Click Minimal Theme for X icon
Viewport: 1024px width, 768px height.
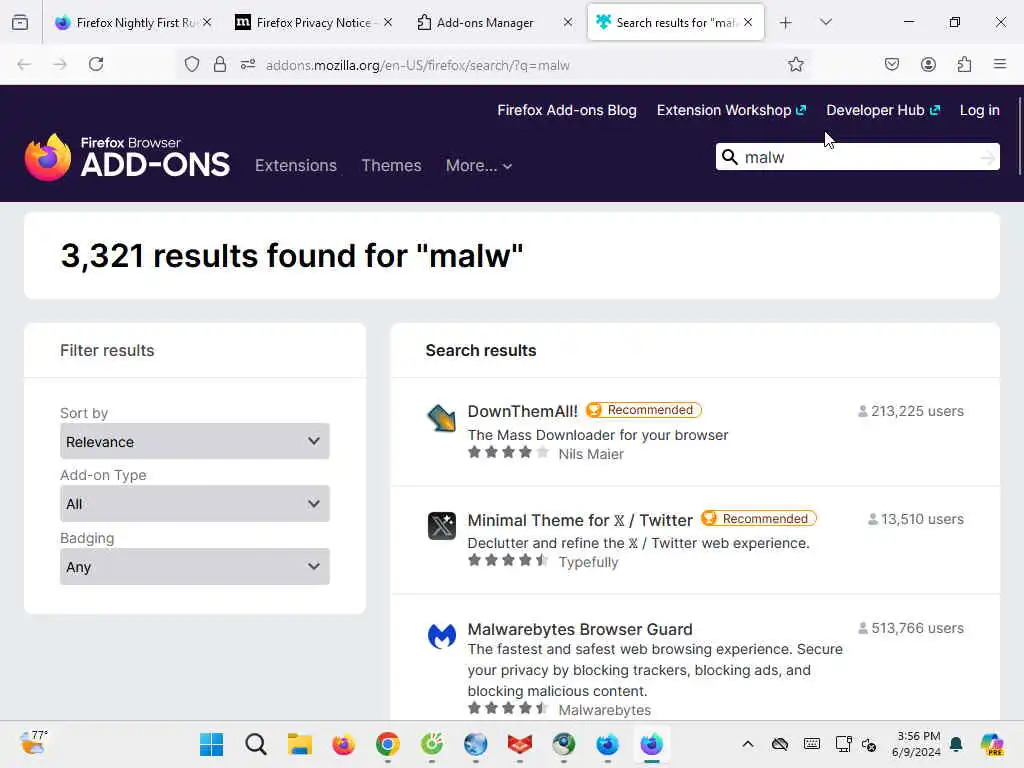[441, 526]
